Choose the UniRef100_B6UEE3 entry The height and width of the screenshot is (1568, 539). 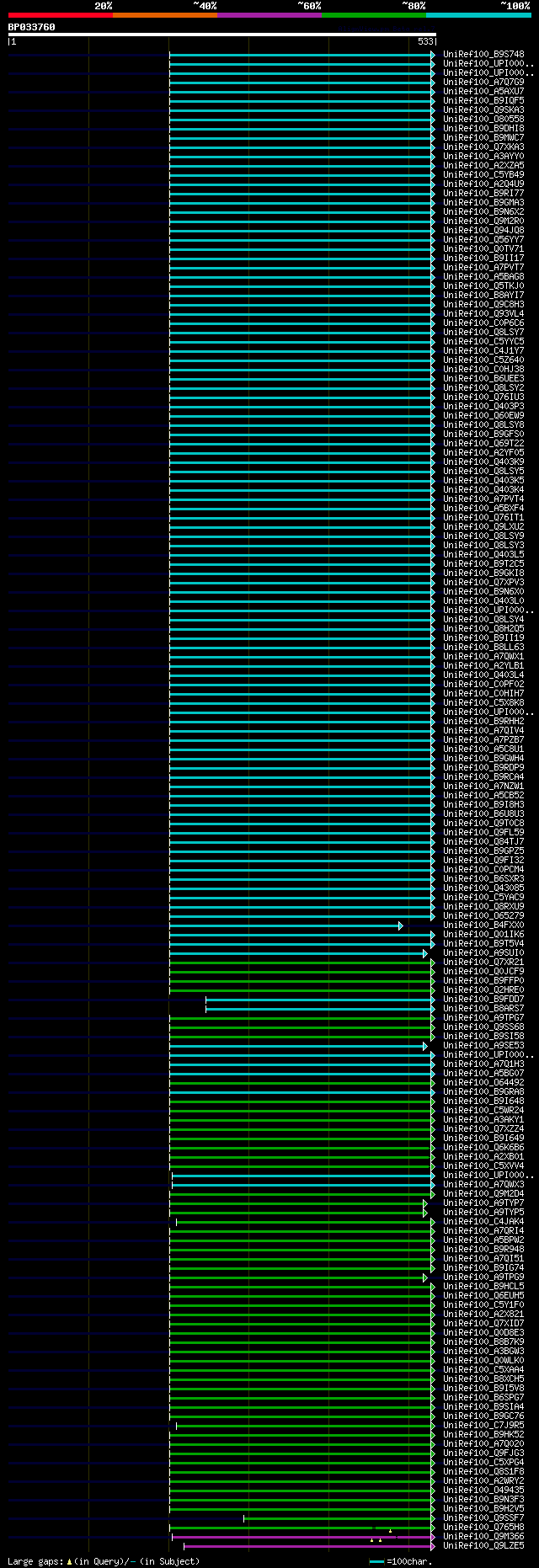483,379
